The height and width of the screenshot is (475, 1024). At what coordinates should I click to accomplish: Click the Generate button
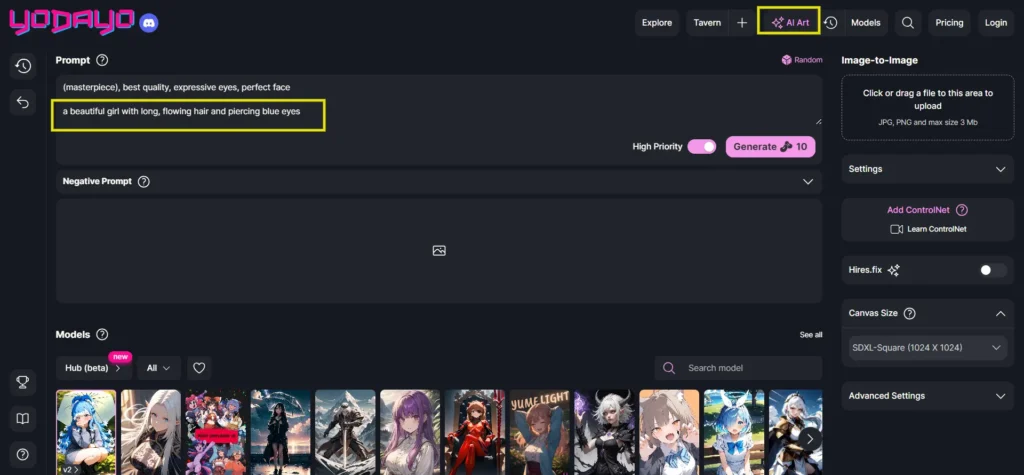pyautogui.click(x=771, y=147)
